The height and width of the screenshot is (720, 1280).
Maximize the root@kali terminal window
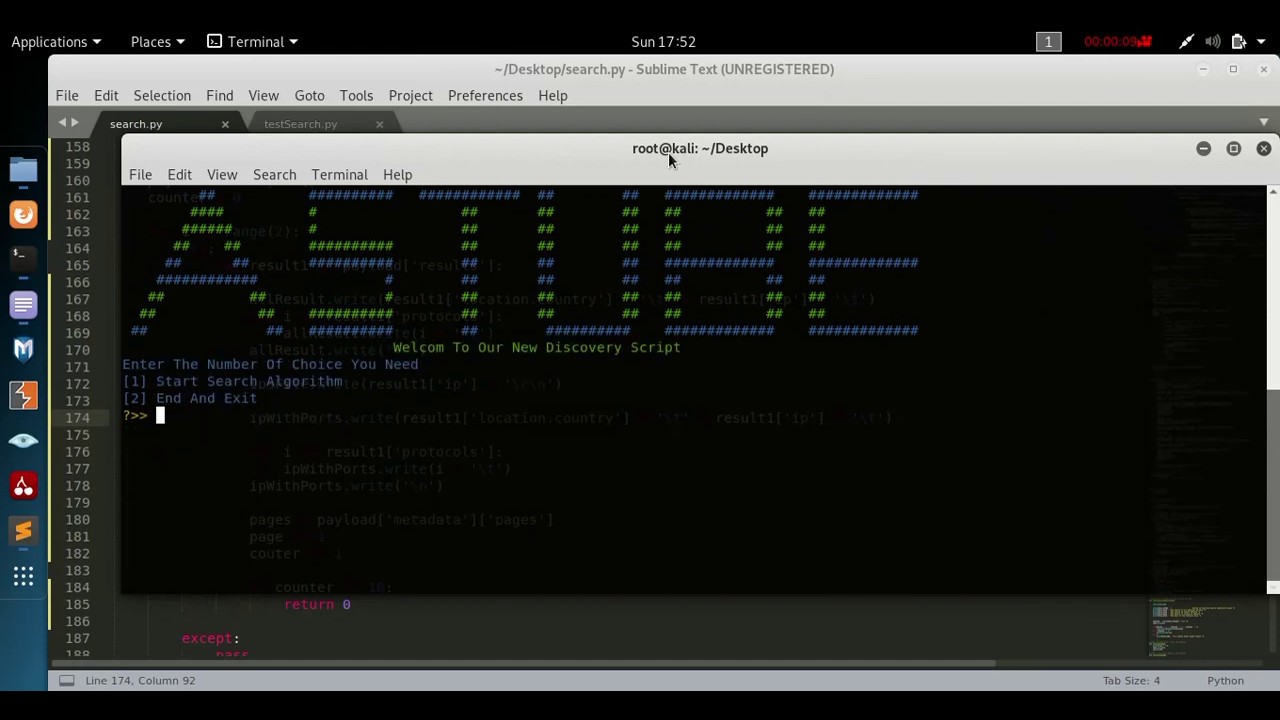1233,149
